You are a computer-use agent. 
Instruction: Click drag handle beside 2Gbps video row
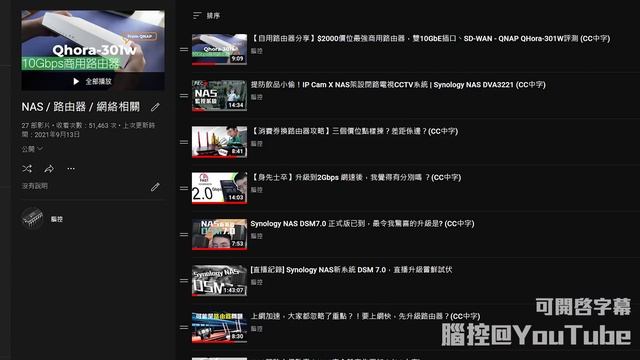pos(184,188)
